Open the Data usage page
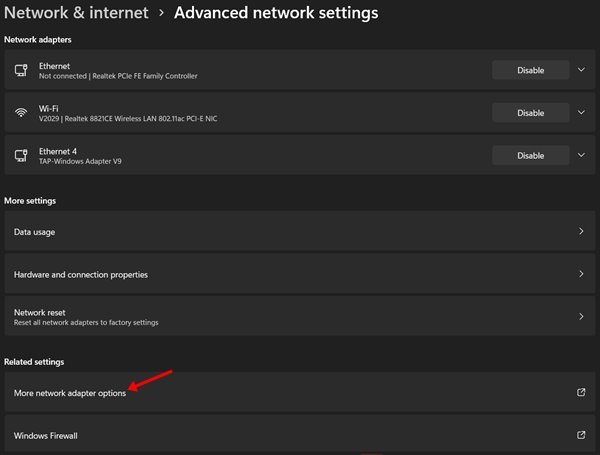 [300, 232]
